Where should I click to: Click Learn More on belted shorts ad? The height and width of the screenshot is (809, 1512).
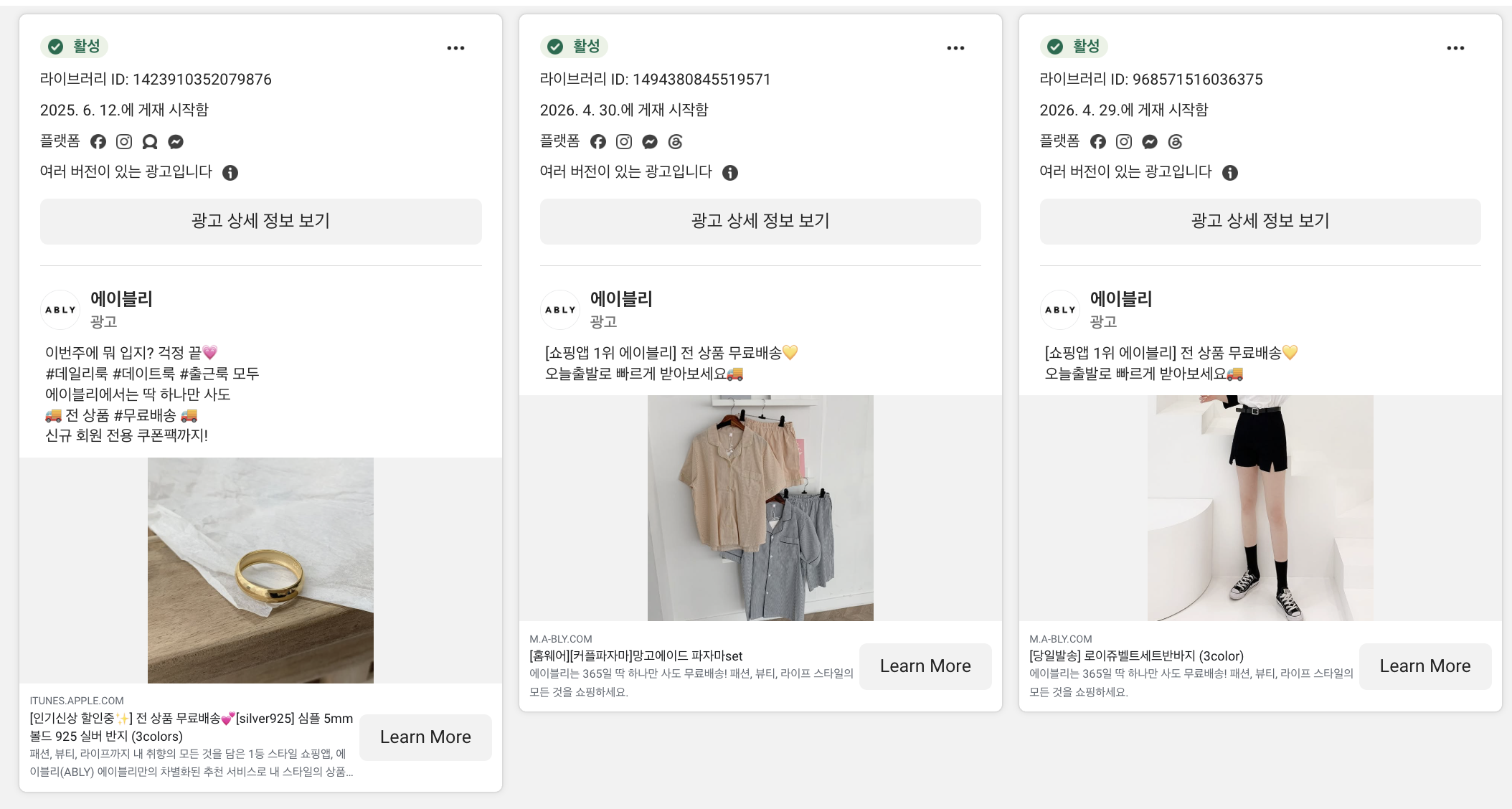point(1425,666)
